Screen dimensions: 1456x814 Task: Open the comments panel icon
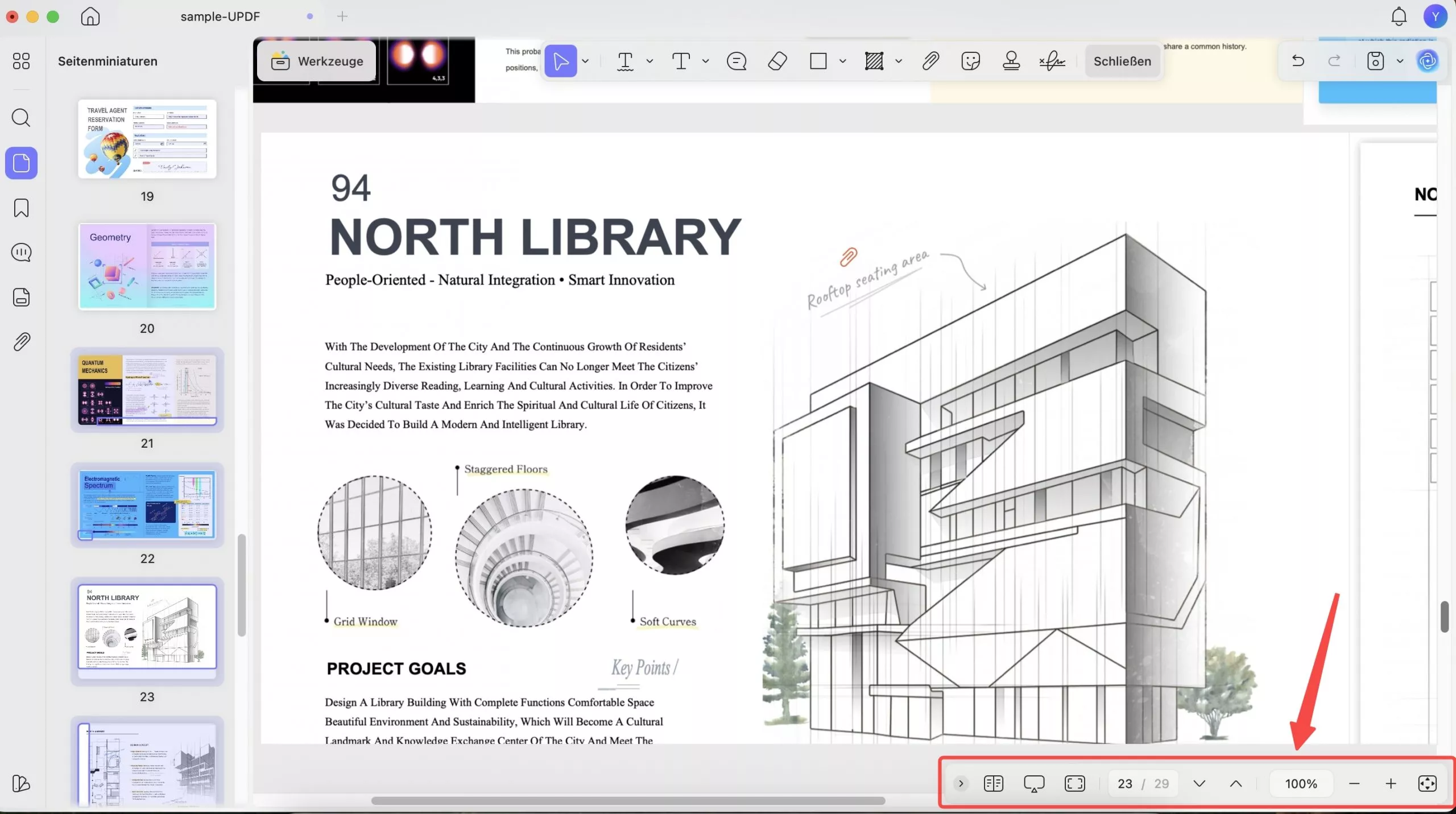(21, 252)
